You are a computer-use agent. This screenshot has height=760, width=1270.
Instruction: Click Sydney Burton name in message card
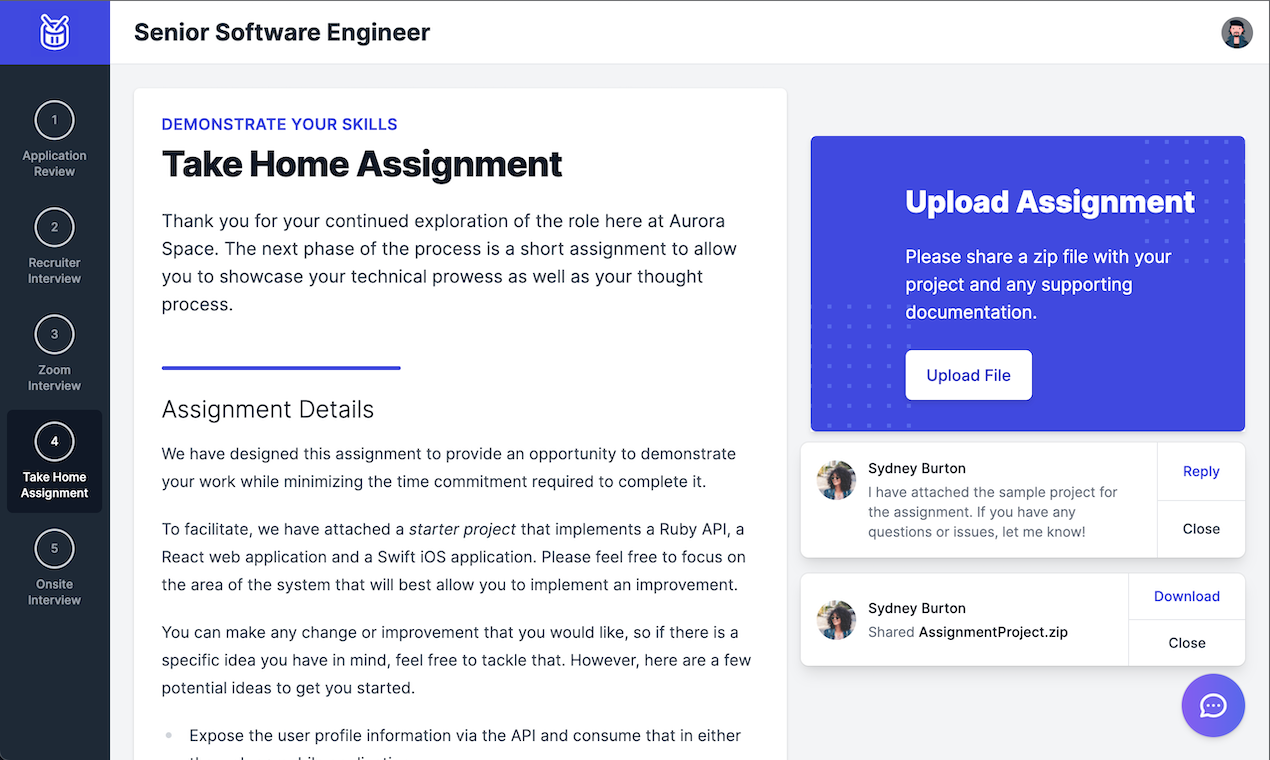click(917, 468)
